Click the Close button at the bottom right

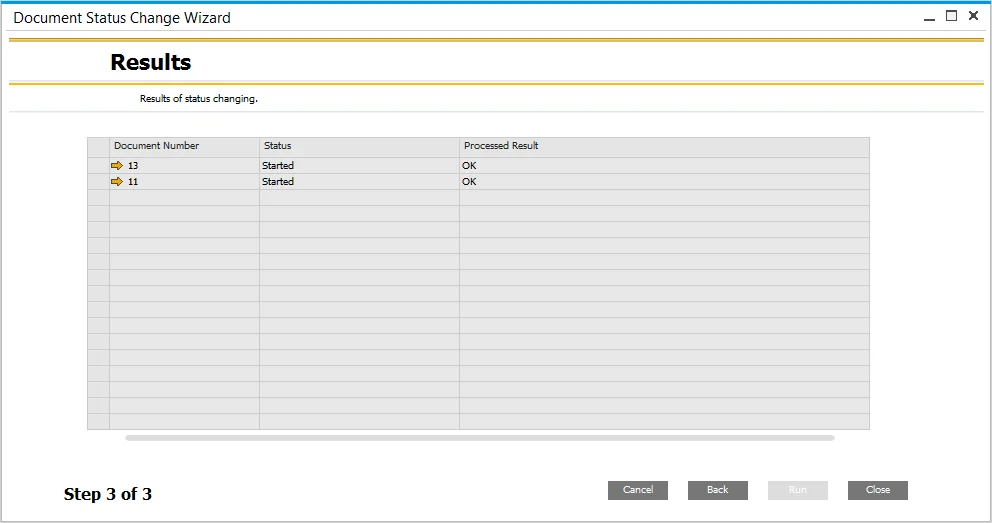pyautogui.click(x=877, y=490)
